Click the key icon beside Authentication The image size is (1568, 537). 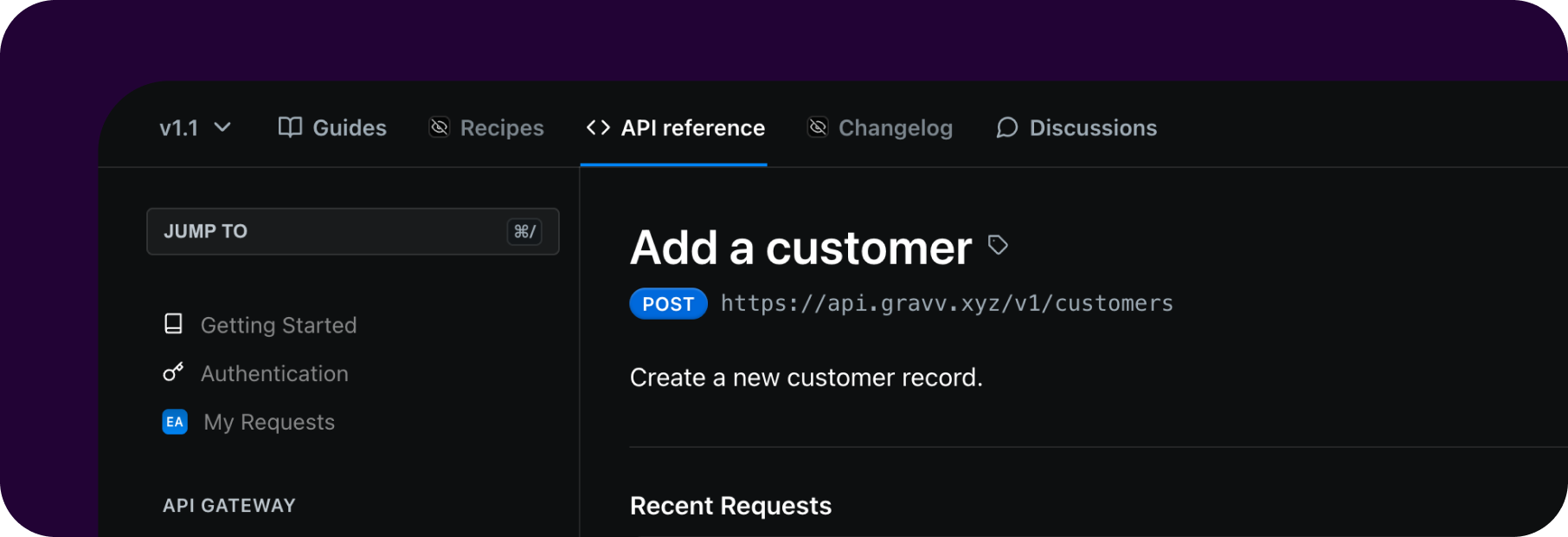tap(173, 372)
